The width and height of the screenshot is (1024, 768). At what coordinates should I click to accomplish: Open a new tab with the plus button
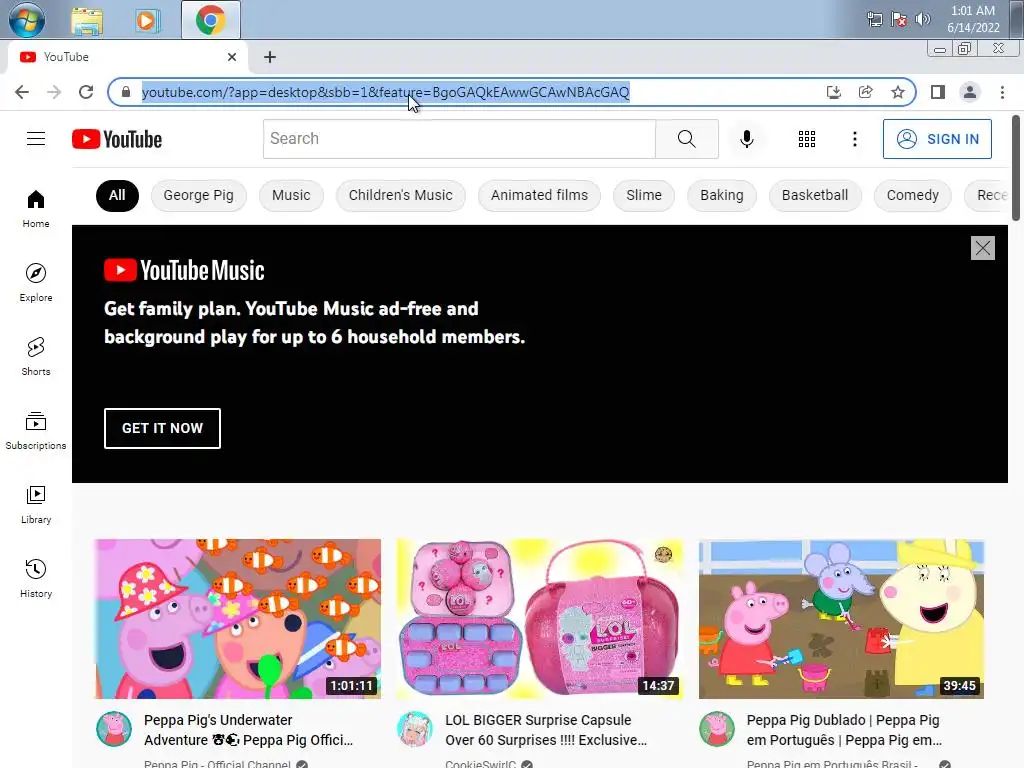(x=270, y=57)
